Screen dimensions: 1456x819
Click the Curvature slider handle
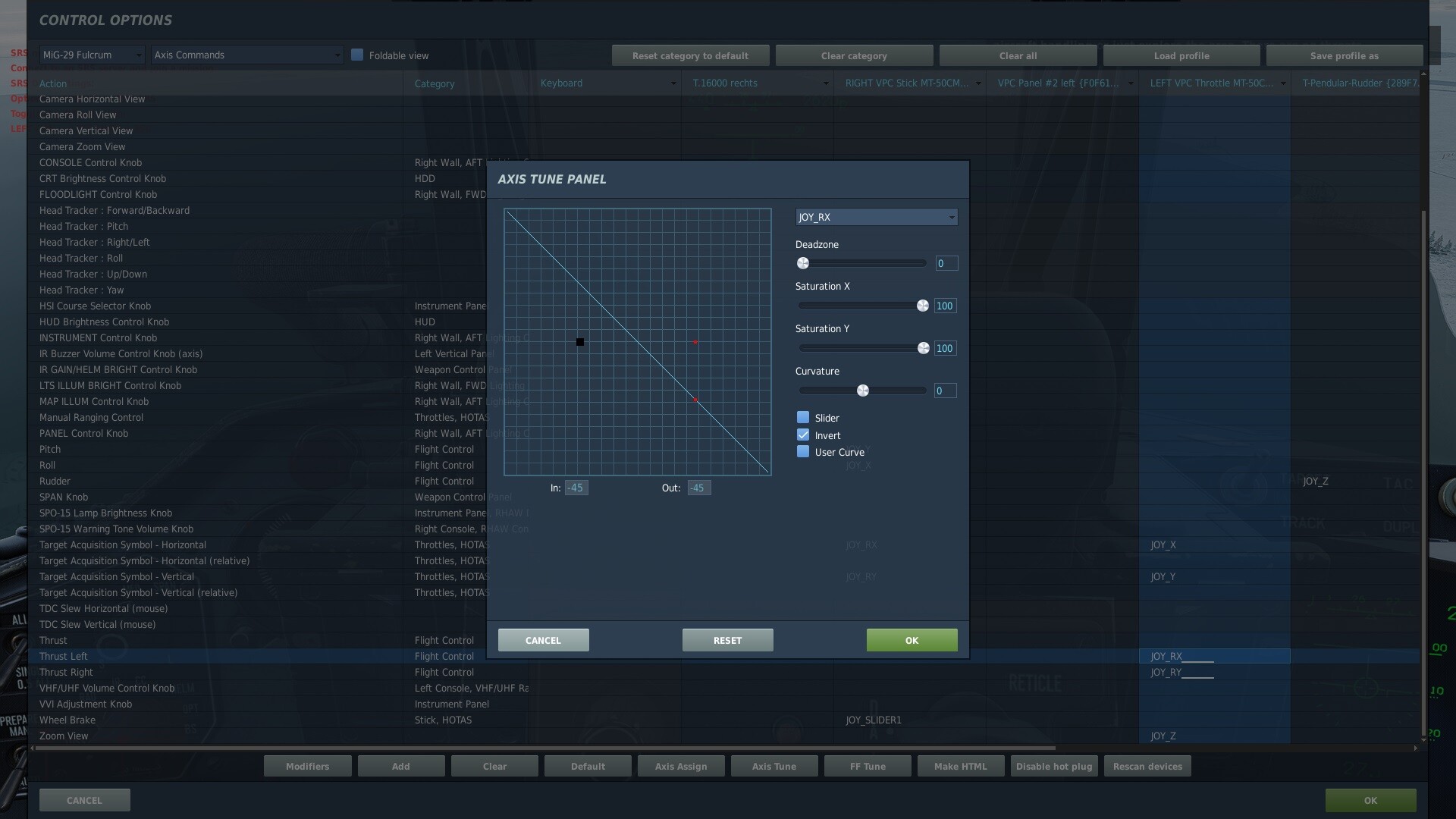863,391
